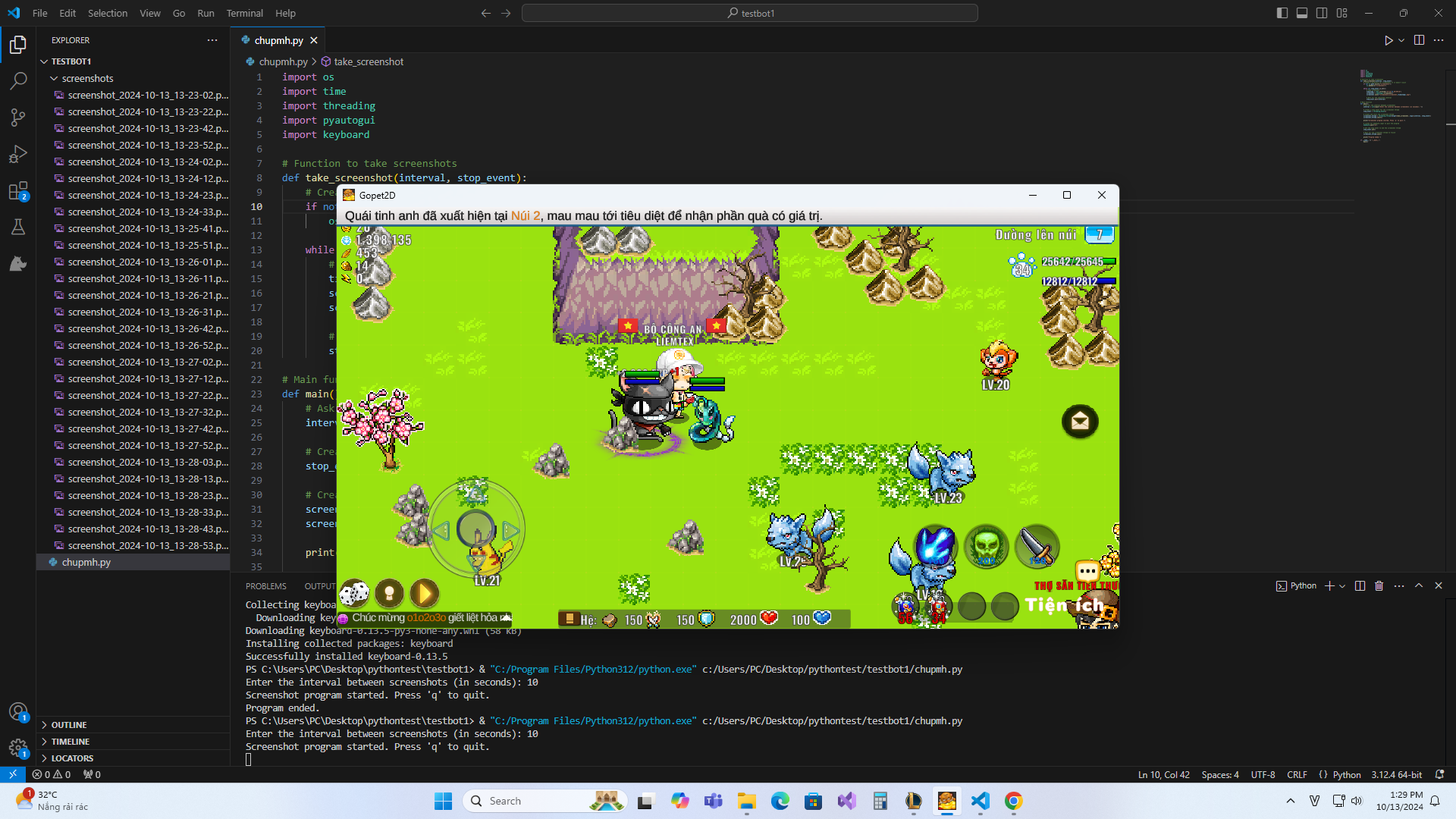Switch to the PROBLEMS panel tab

[x=265, y=586]
